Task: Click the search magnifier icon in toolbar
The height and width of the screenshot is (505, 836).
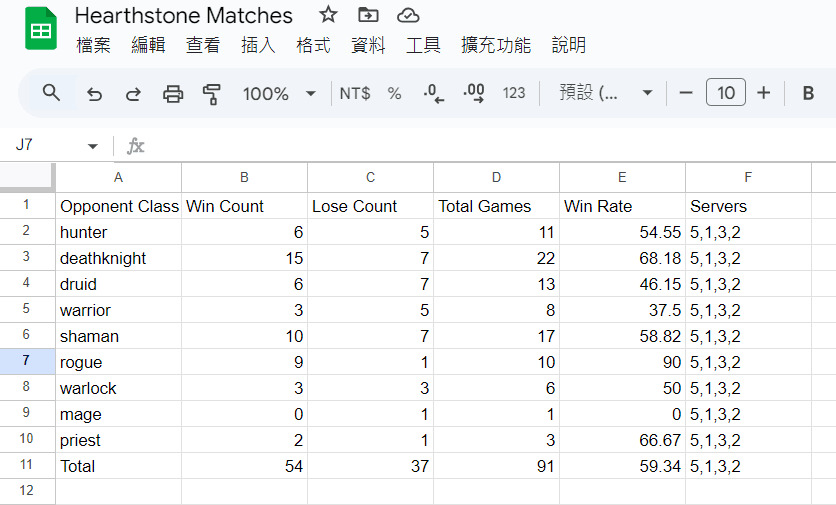Action: pos(51,93)
